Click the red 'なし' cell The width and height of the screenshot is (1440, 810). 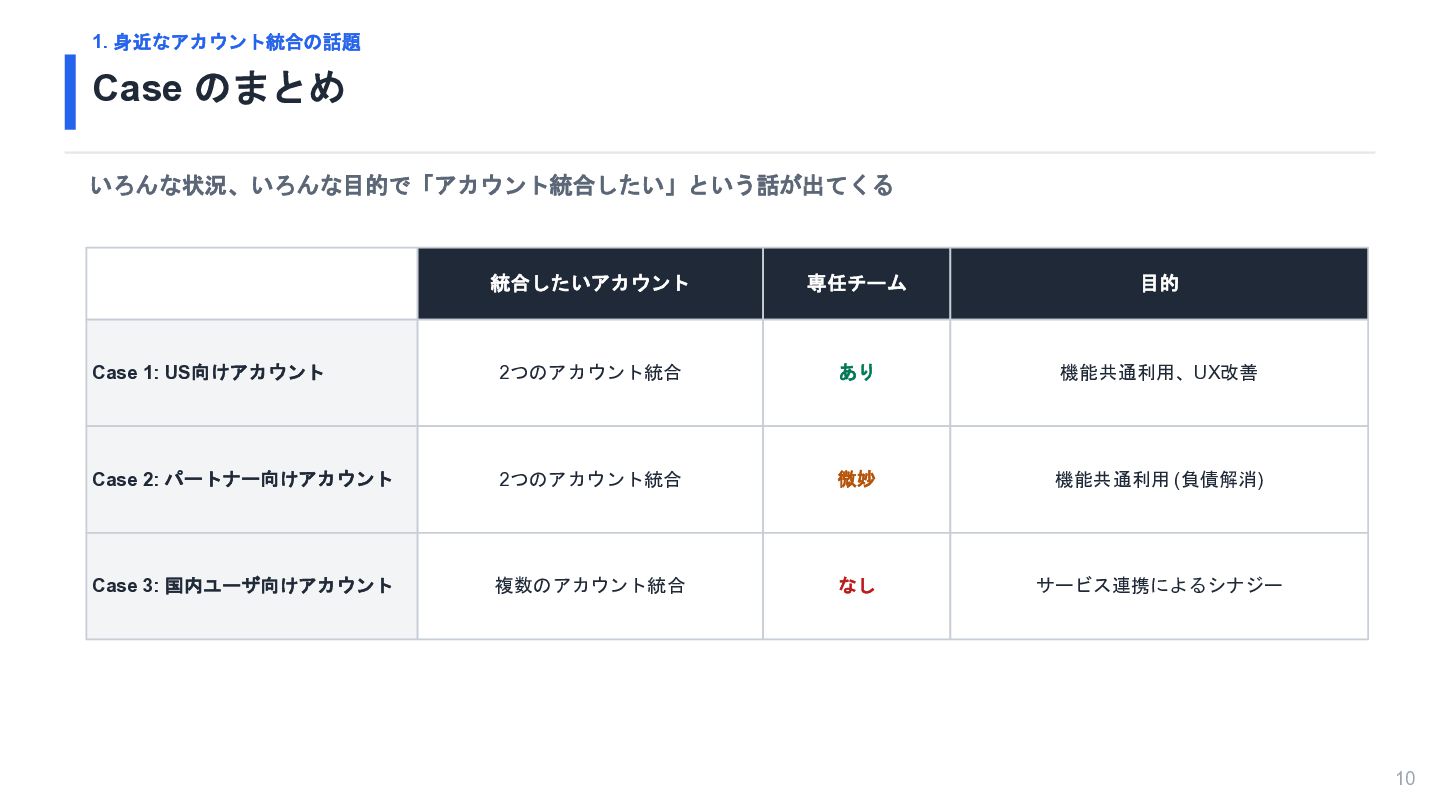click(857, 585)
